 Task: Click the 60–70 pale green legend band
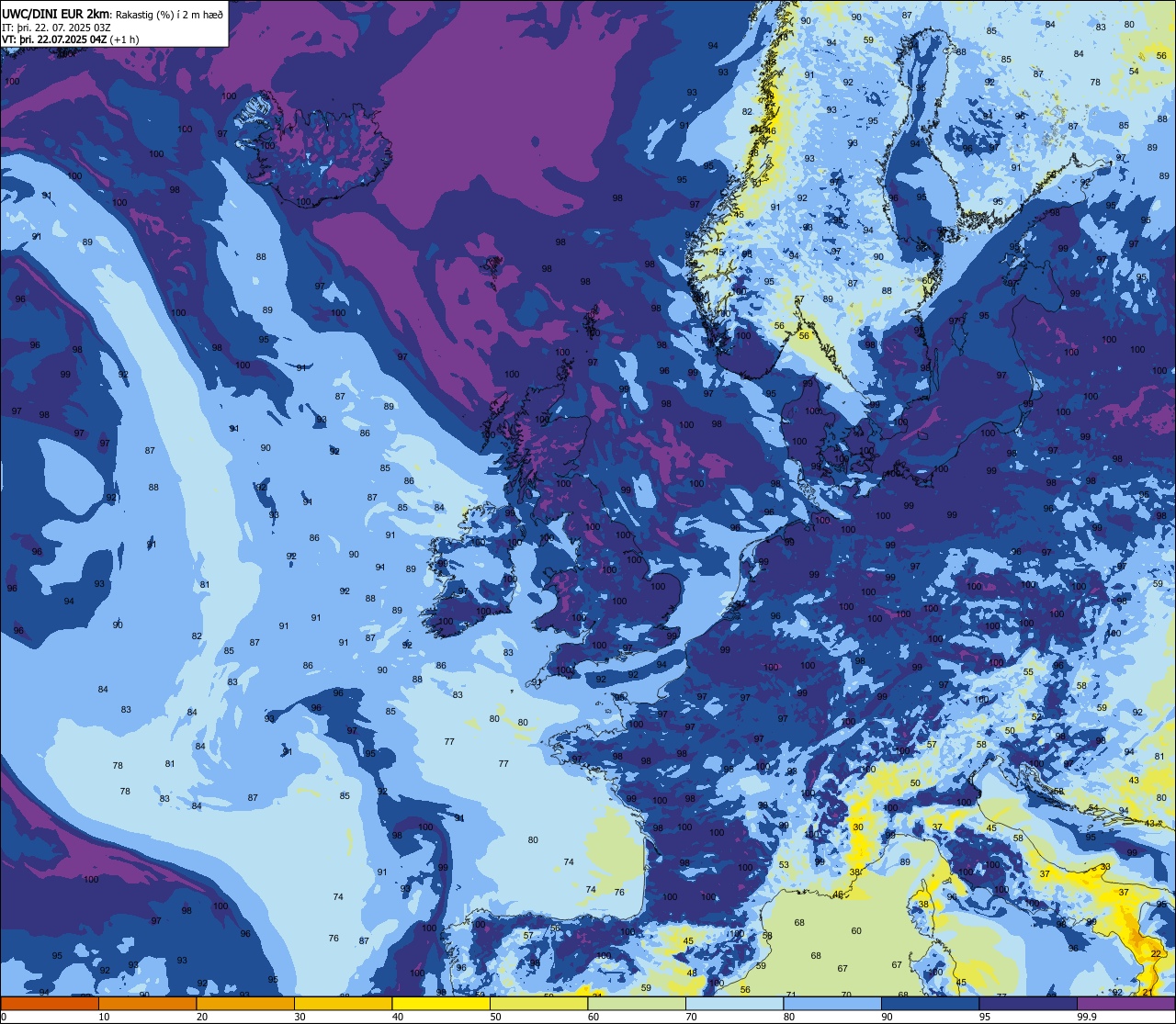637,1004
